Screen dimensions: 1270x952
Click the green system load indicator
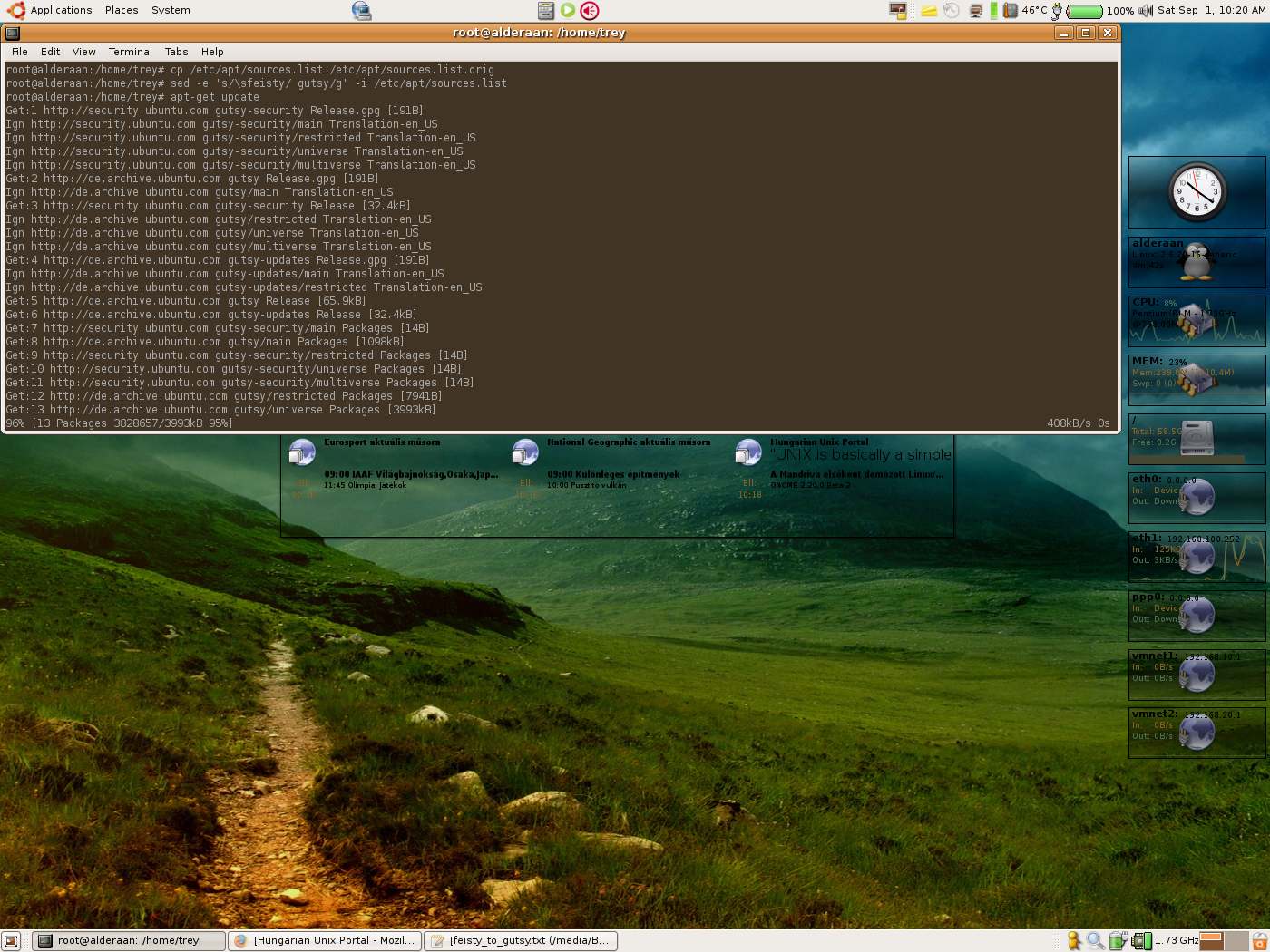click(x=993, y=10)
